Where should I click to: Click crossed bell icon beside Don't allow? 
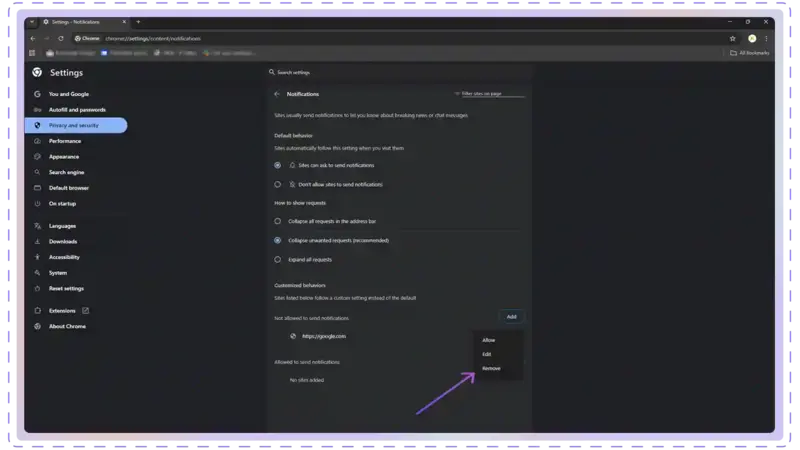[x=292, y=185]
